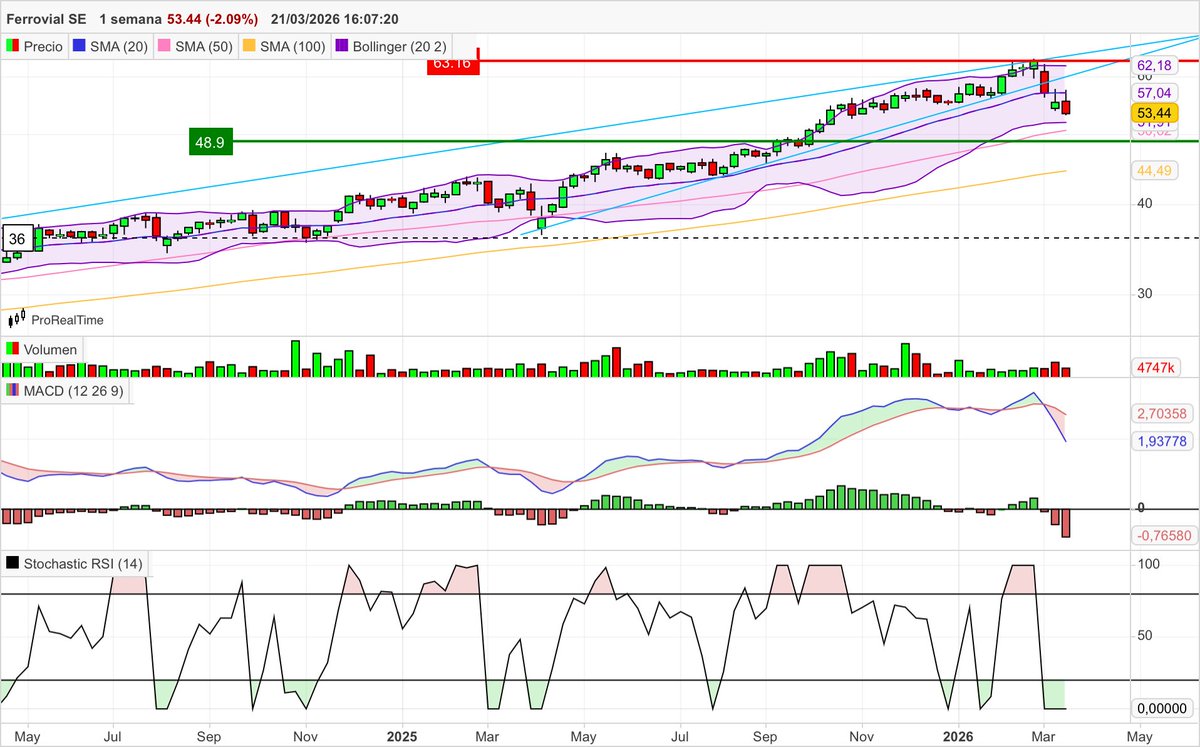Select the Precio legend label
Screen dimensions: 1200x747
pos(43,46)
